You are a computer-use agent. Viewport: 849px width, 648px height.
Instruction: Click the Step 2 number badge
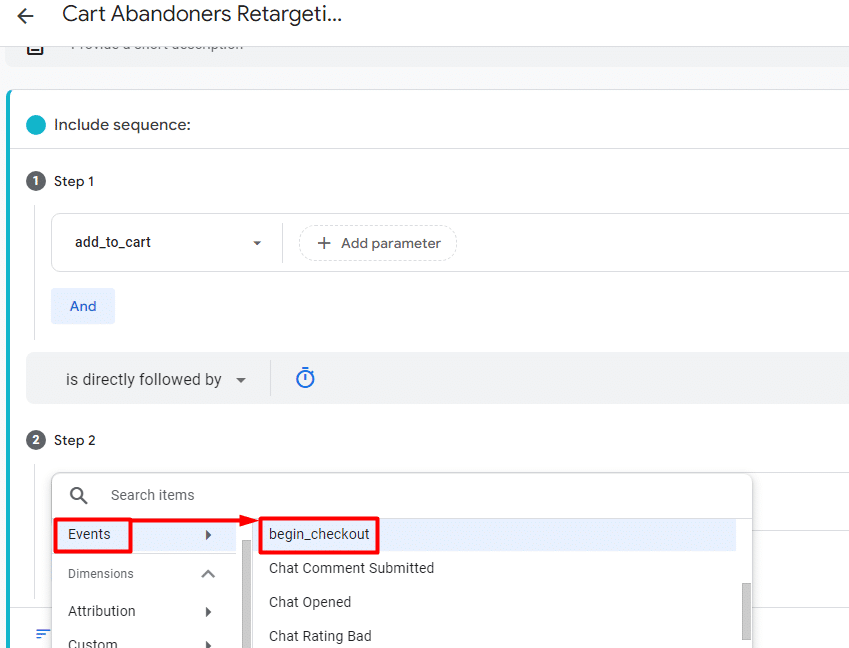click(x=36, y=440)
